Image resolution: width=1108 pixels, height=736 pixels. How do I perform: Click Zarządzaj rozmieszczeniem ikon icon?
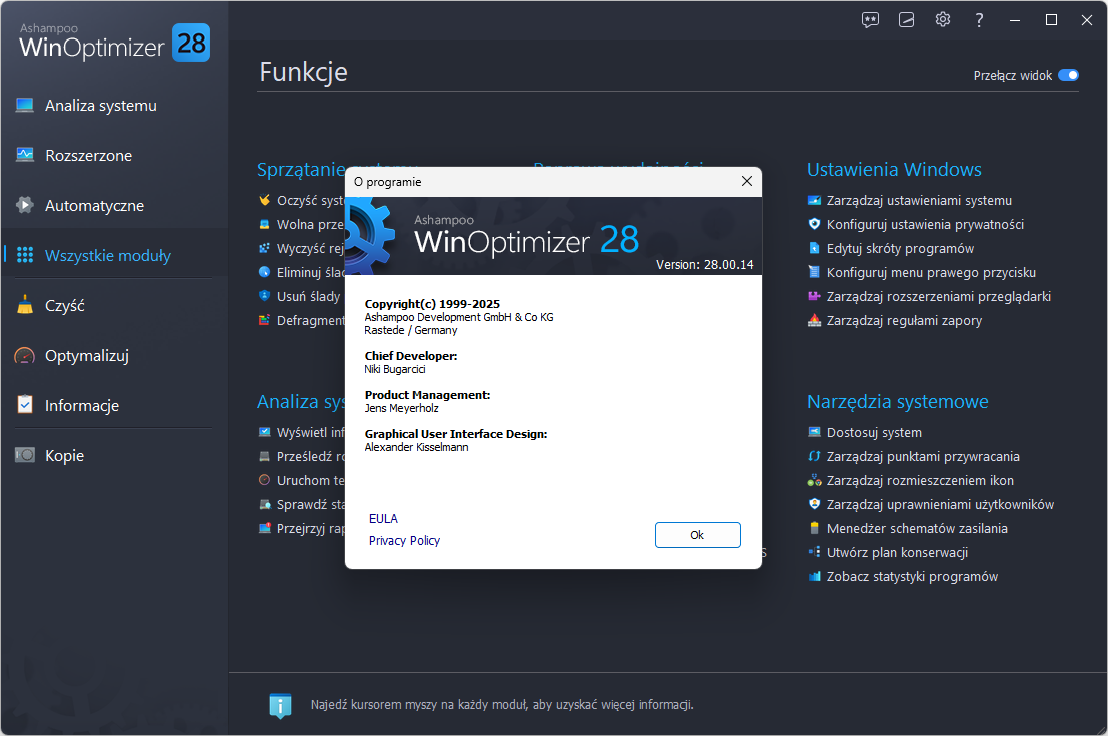pyautogui.click(x=814, y=480)
